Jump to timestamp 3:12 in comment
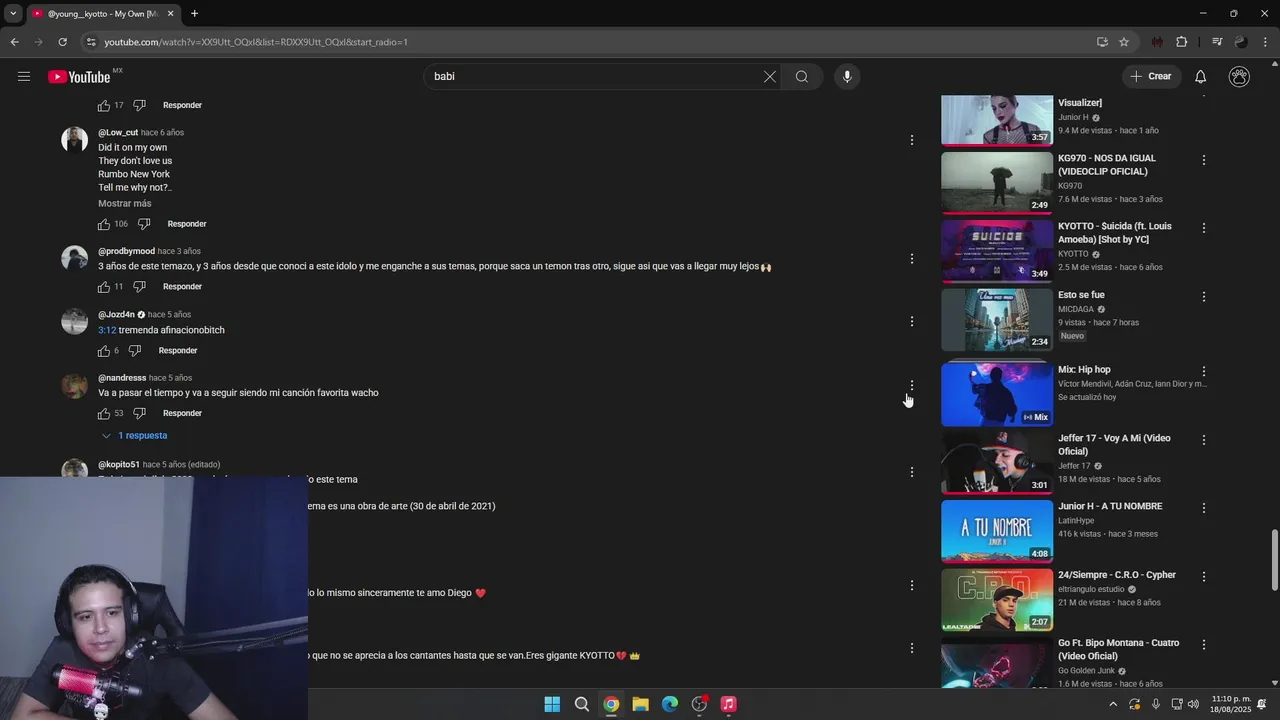Screen dimensions: 1280x720 [x=107, y=330]
